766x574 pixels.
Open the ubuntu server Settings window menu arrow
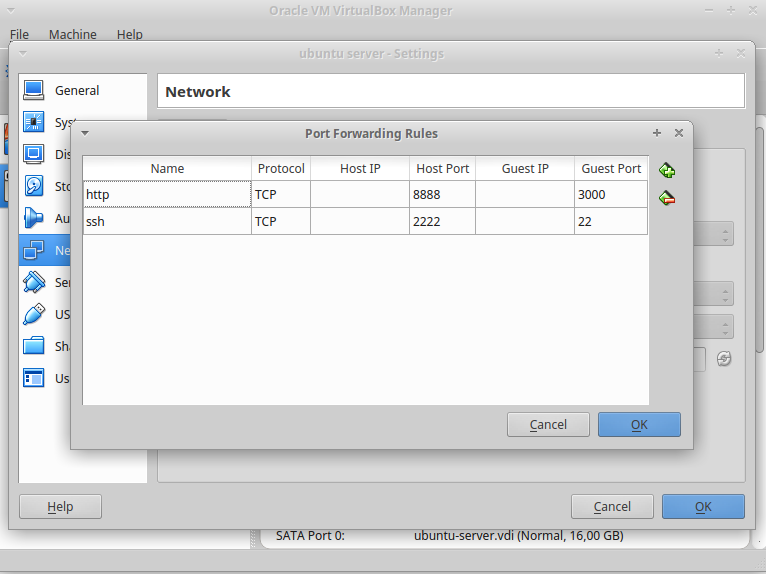[23, 54]
